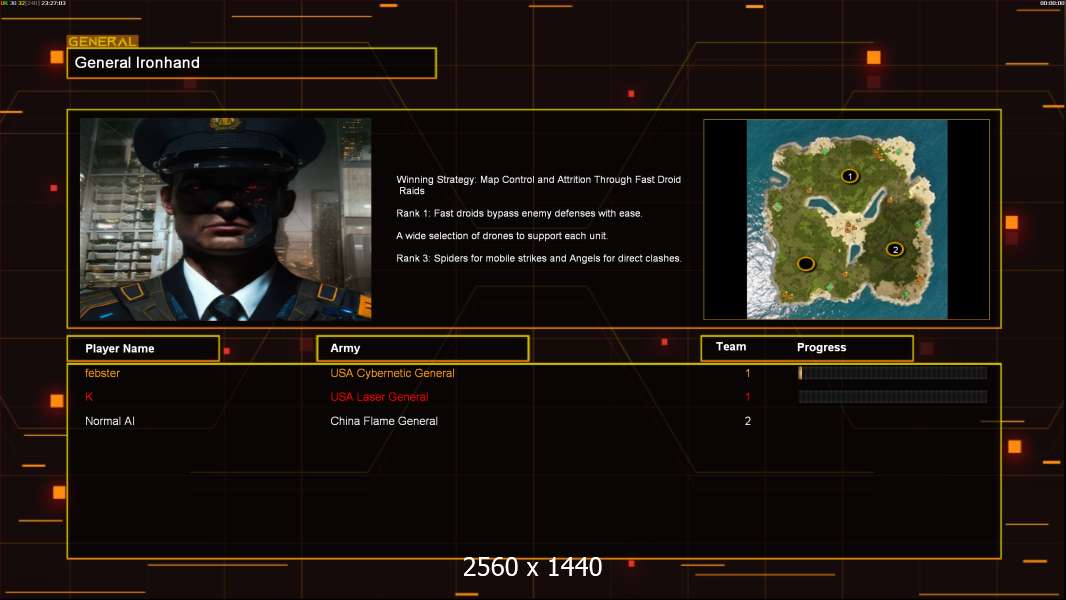Click China Flame General army entry
1066x600 pixels.
point(383,421)
